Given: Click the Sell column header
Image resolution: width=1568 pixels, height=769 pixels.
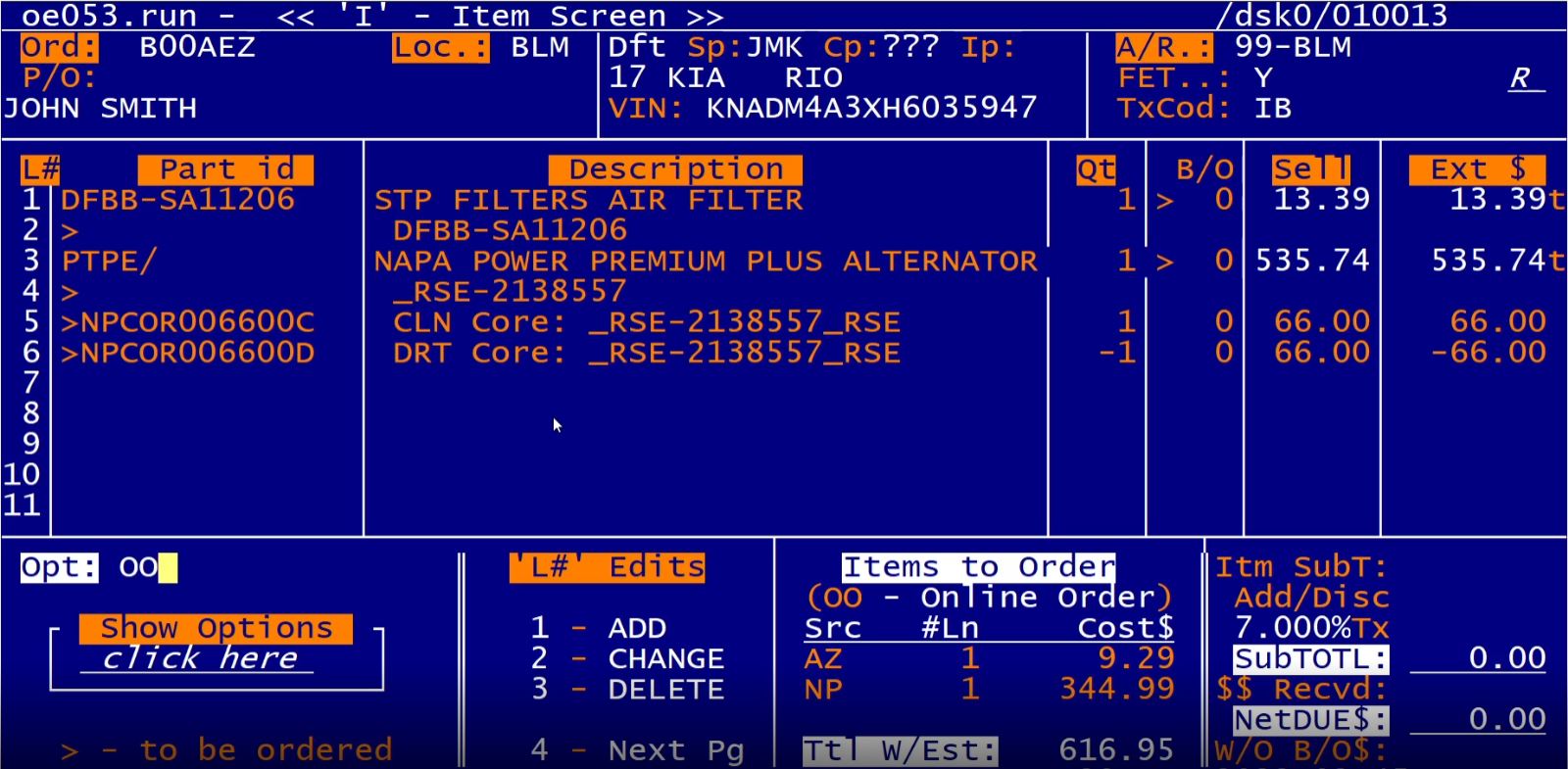Looking at the screenshot, I should (1310, 169).
